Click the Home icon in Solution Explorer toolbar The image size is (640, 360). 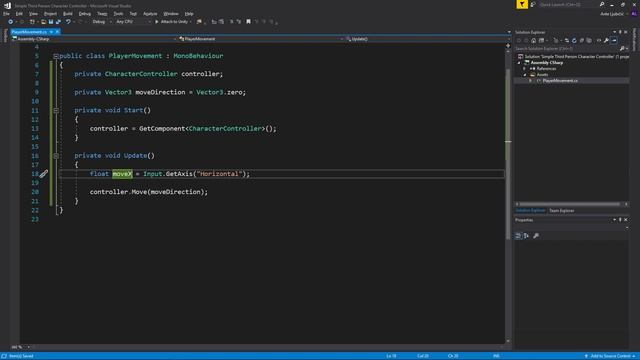click(533, 40)
